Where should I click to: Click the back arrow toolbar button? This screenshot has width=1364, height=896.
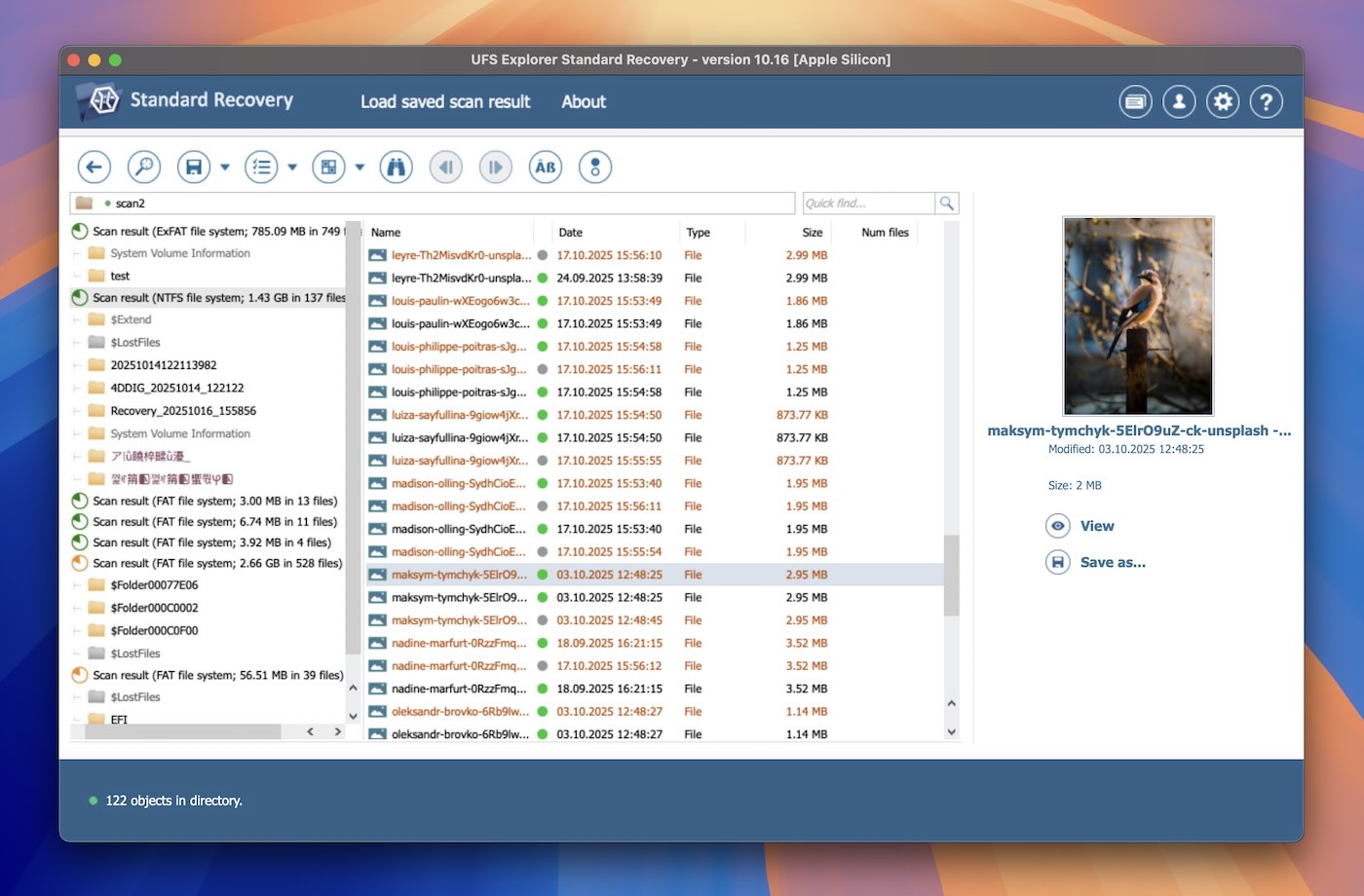click(94, 168)
